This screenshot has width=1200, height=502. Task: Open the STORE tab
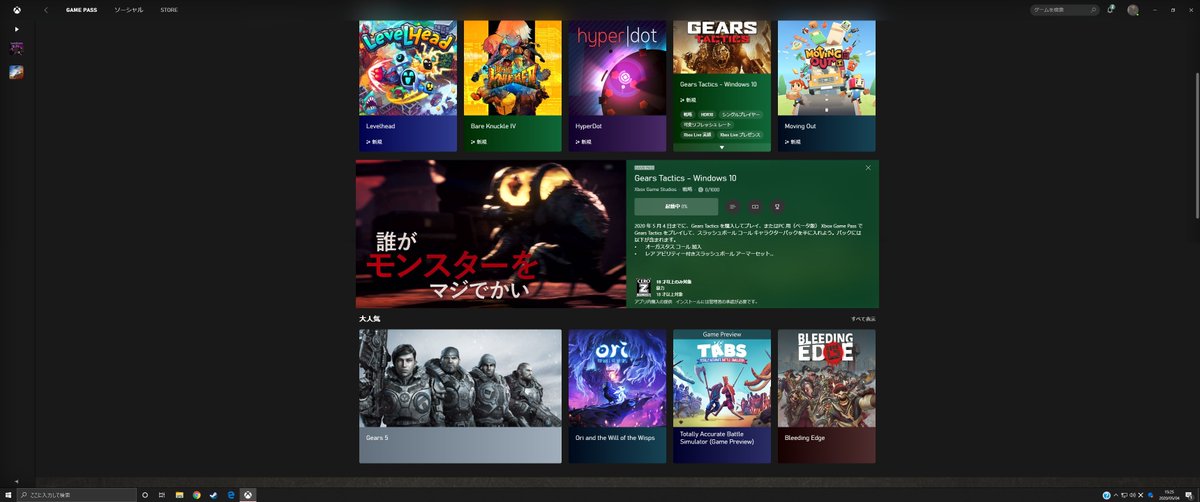coord(169,9)
